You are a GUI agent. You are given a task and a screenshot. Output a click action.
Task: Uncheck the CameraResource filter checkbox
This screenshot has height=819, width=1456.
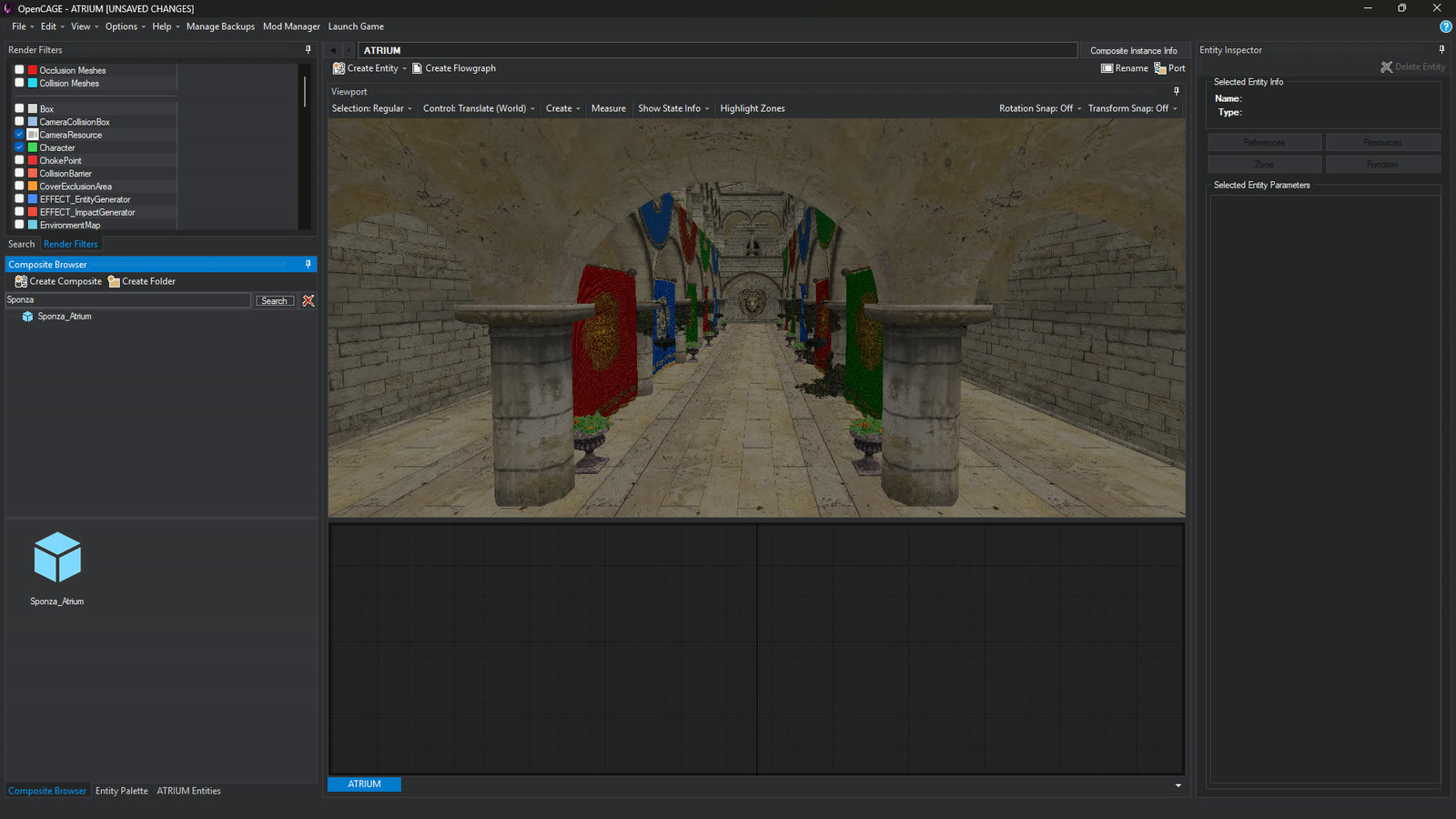coord(19,134)
